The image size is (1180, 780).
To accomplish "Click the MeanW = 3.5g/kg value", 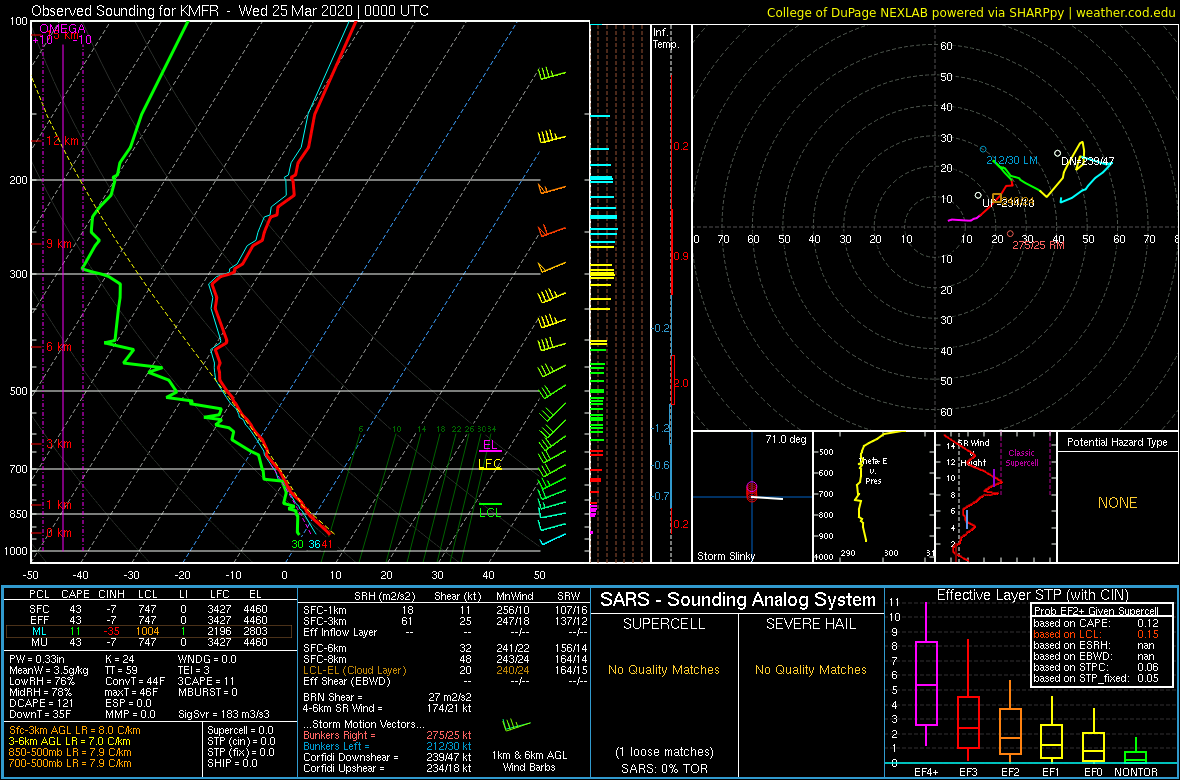I will click(x=50, y=672).
